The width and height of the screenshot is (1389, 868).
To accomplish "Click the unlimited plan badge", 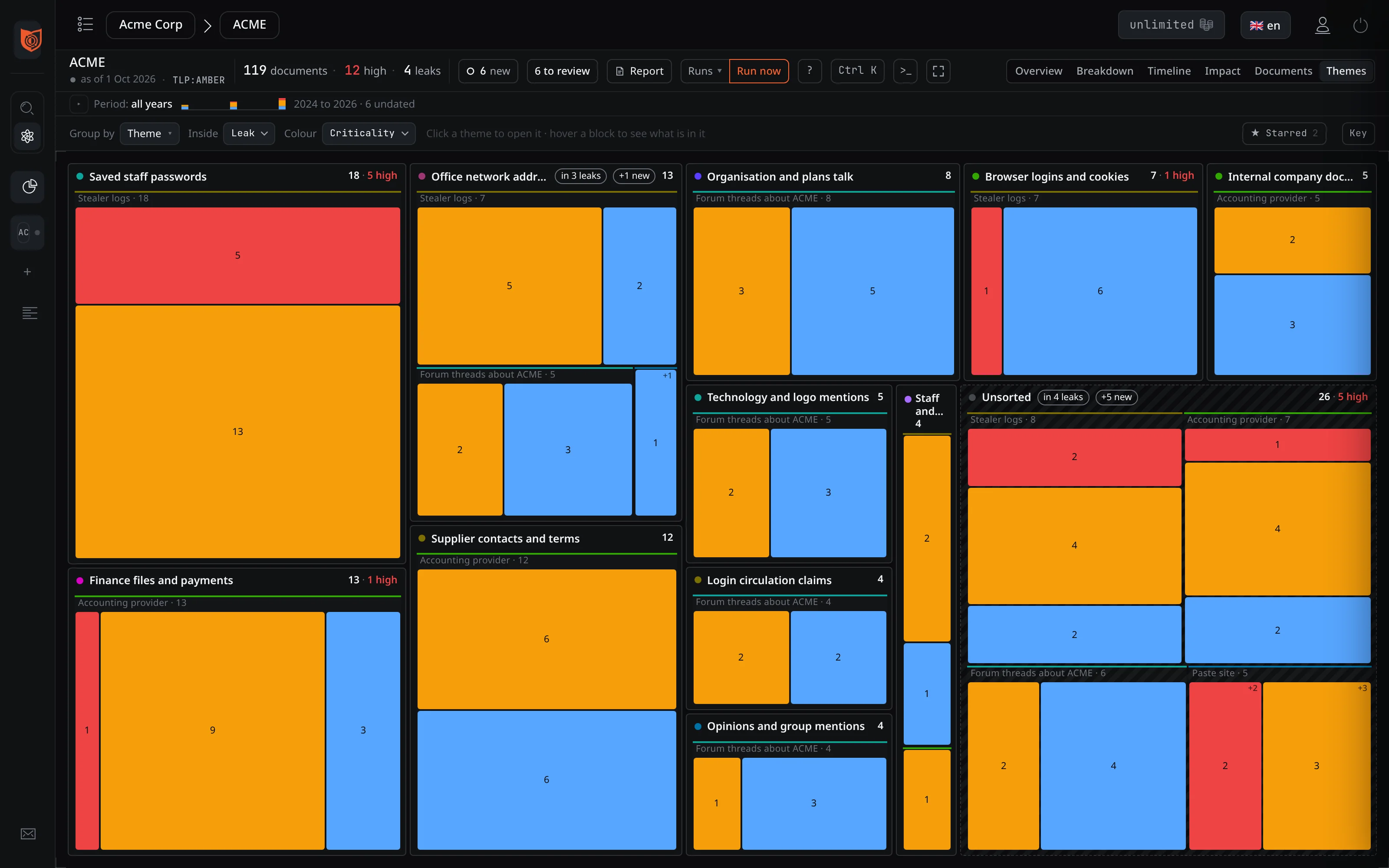I will coord(1171,25).
